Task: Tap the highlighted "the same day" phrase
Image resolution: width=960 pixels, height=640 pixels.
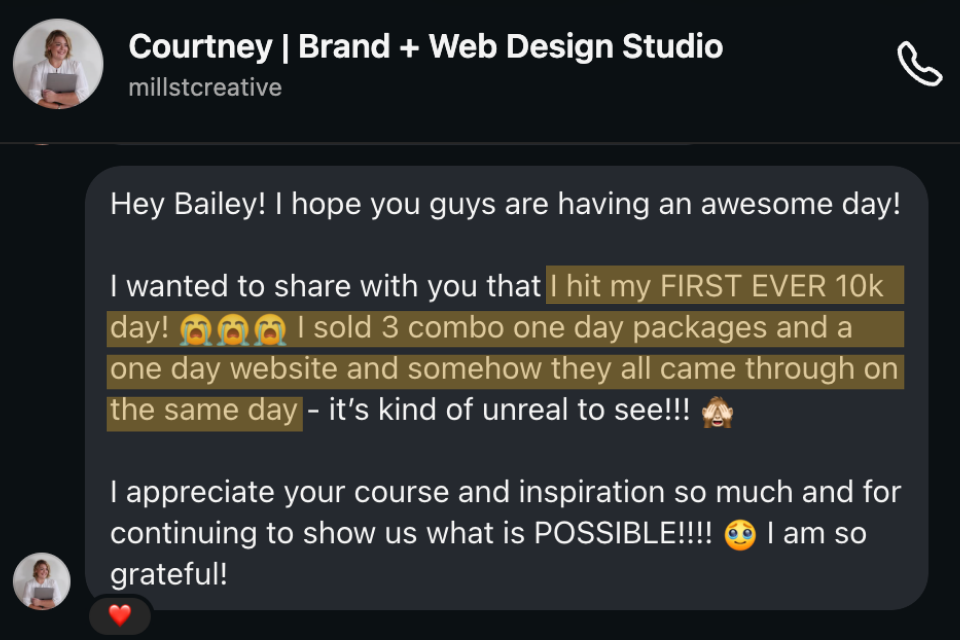Action: (x=204, y=410)
